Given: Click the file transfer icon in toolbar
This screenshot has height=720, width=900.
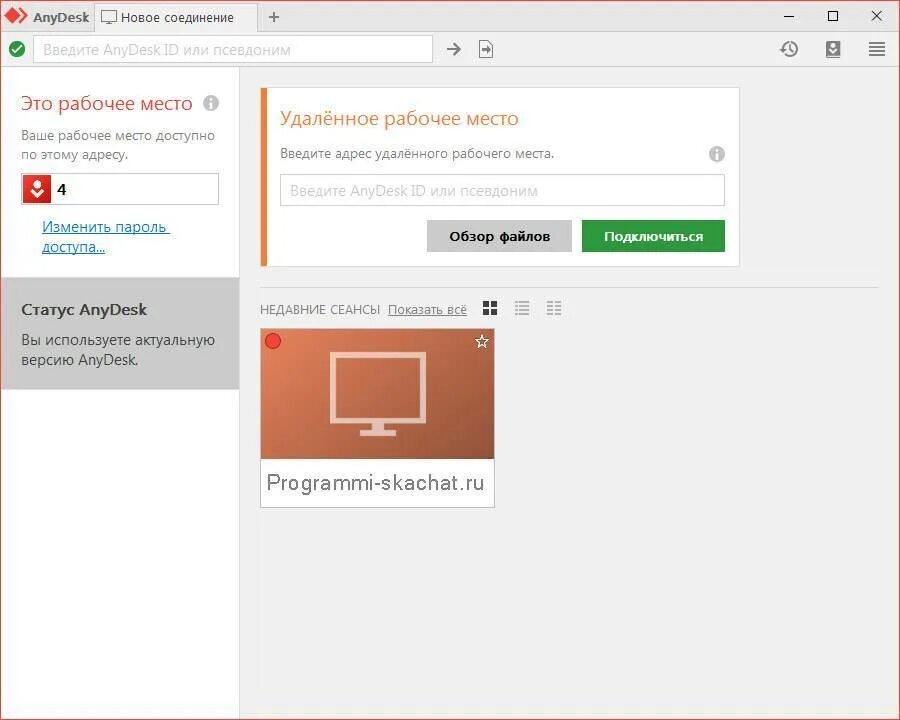Looking at the screenshot, I should click(x=486, y=49).
